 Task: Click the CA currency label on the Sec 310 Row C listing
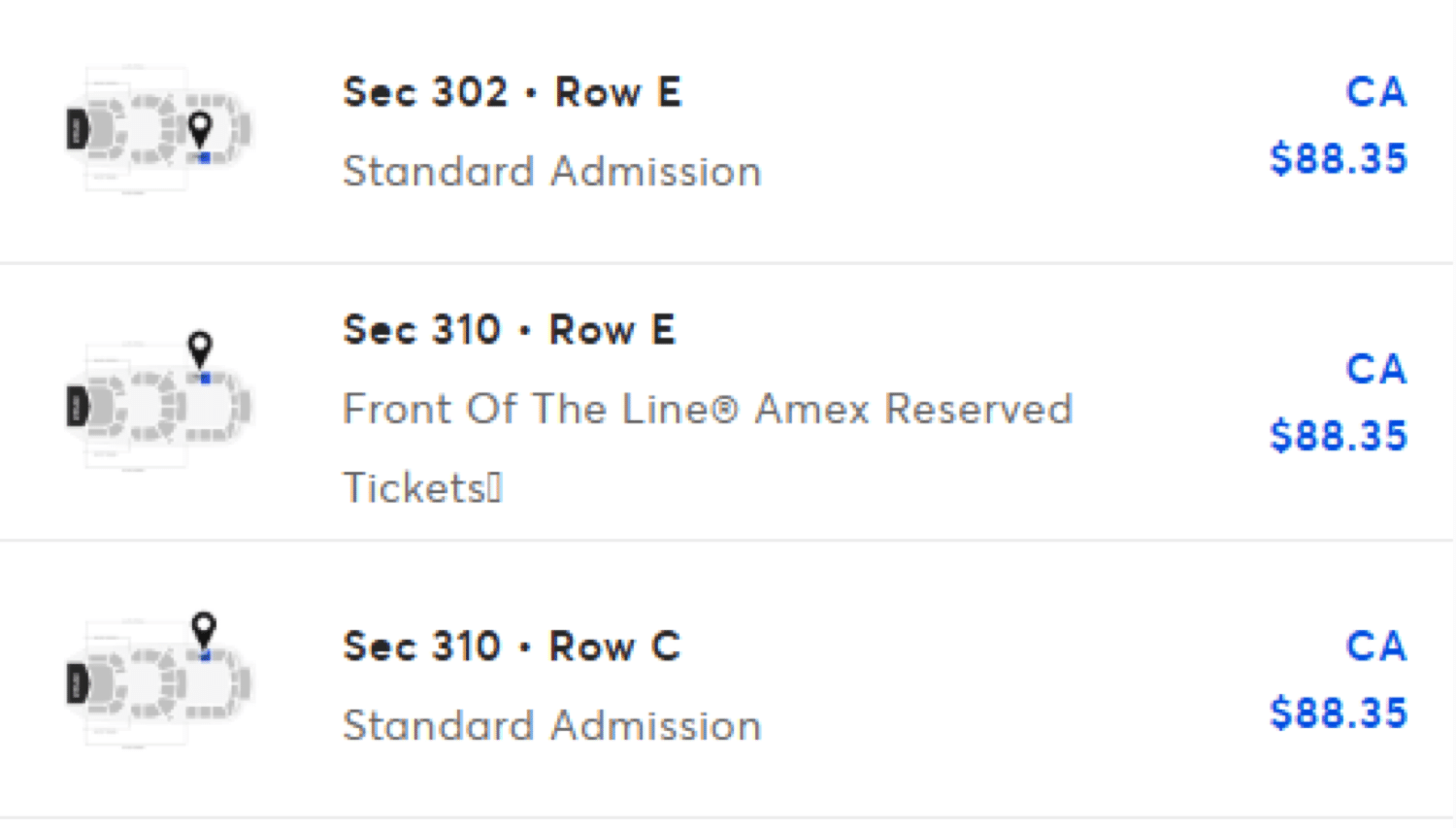click(x=1375, y=647)
